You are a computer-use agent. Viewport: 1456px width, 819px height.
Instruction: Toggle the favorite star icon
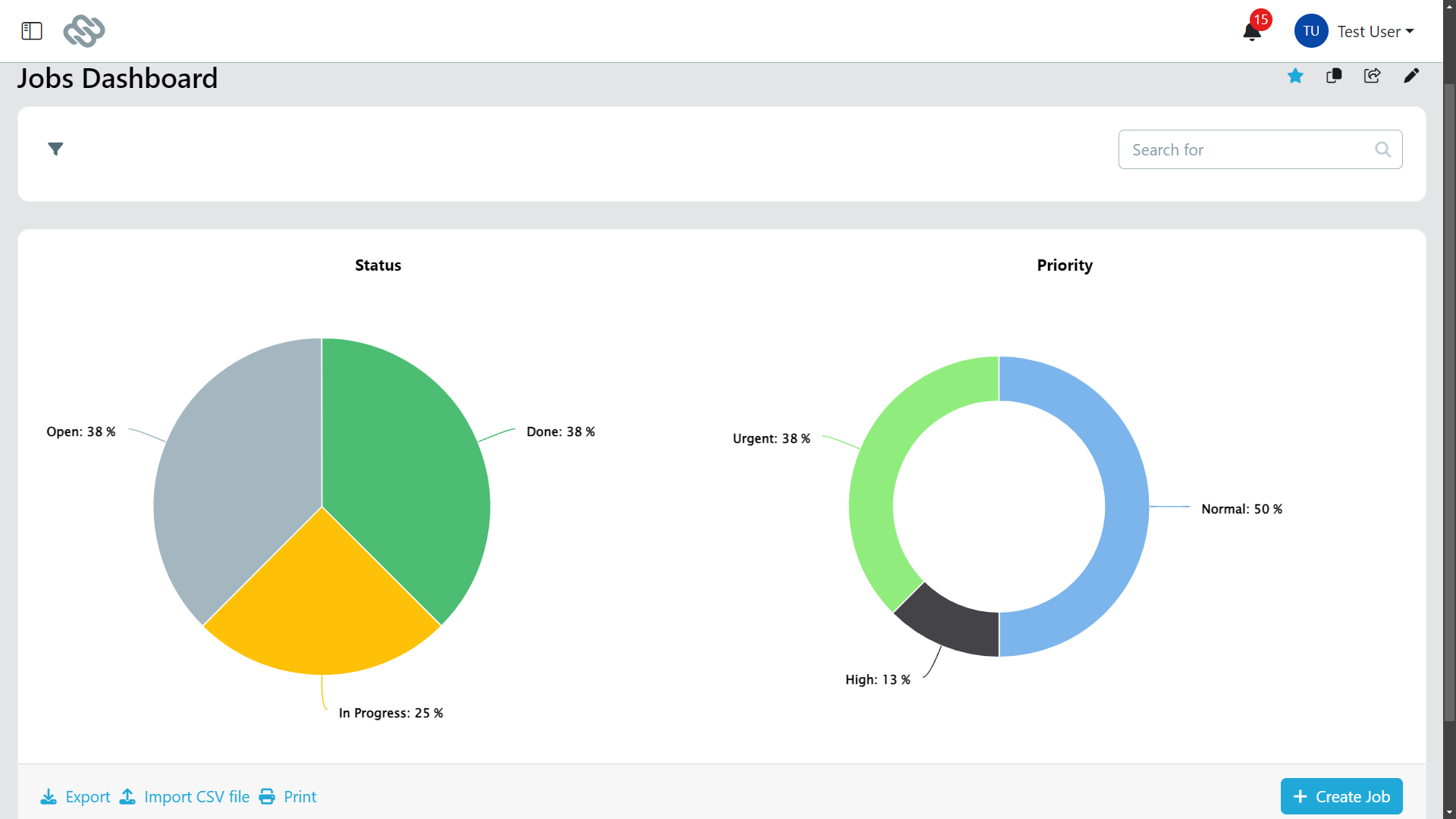[1295, 76]
